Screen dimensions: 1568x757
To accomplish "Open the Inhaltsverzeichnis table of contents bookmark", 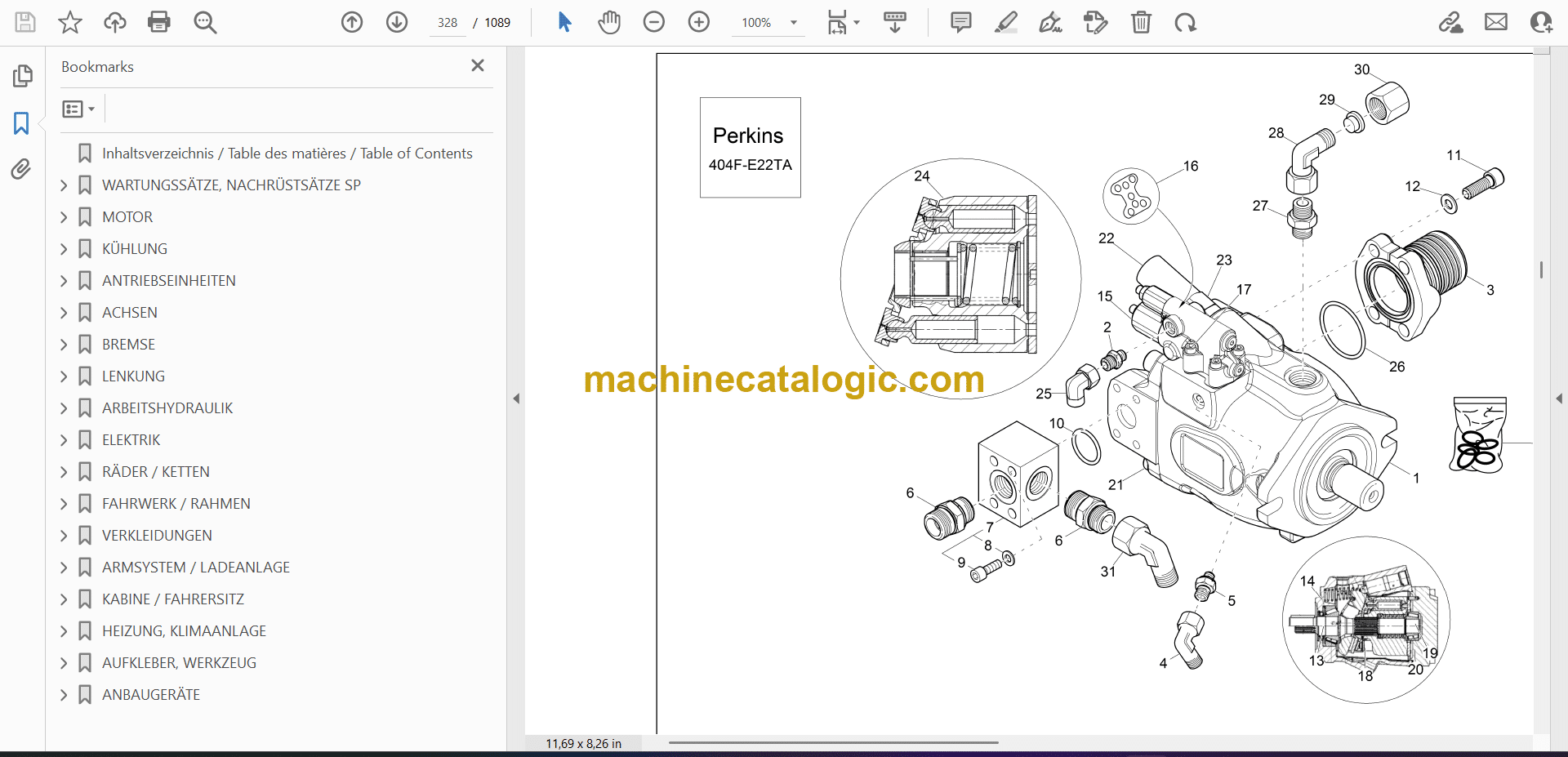I will coord(287,154).
